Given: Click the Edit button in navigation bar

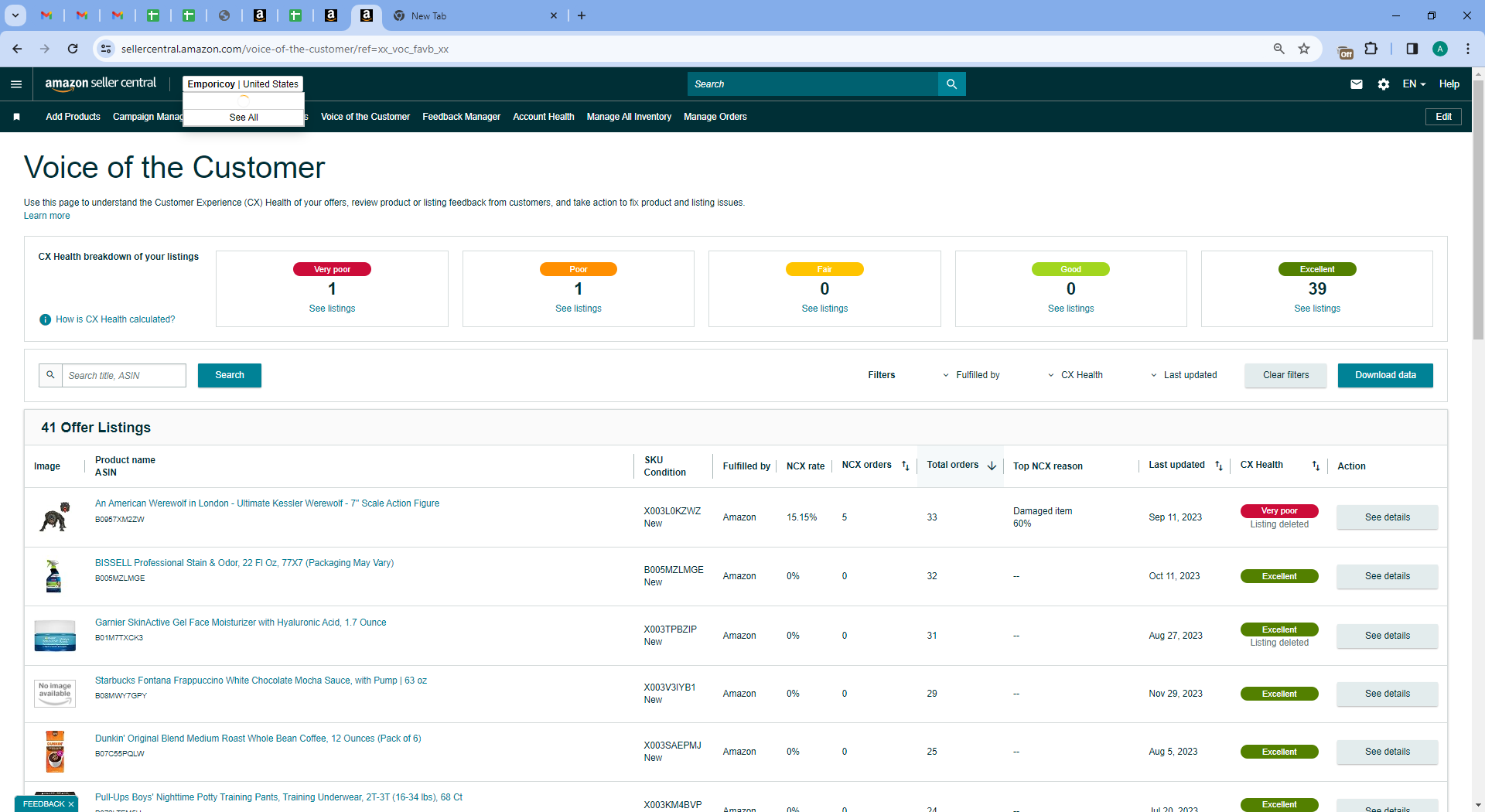Looking at the screenshot, I should point(1443,117).
